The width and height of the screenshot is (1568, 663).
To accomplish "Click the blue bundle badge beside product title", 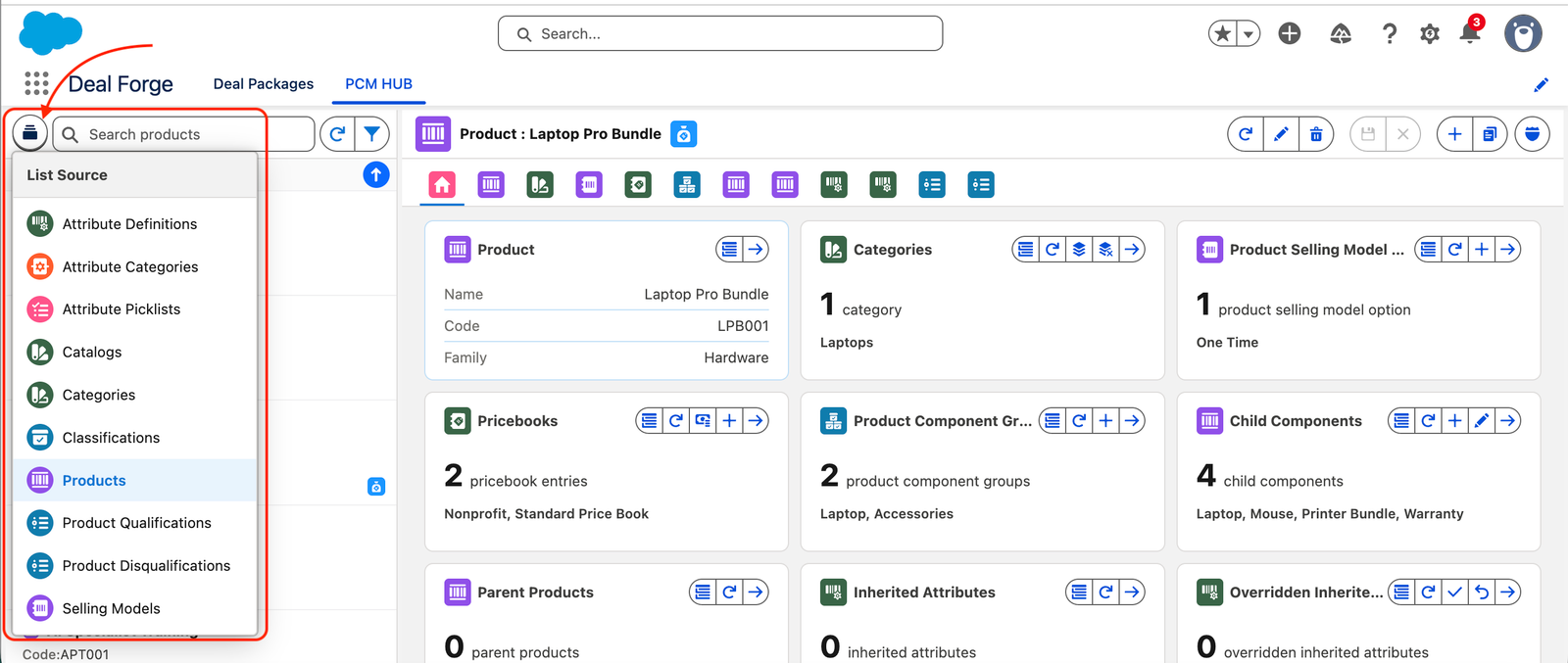I will click(684, 134).
